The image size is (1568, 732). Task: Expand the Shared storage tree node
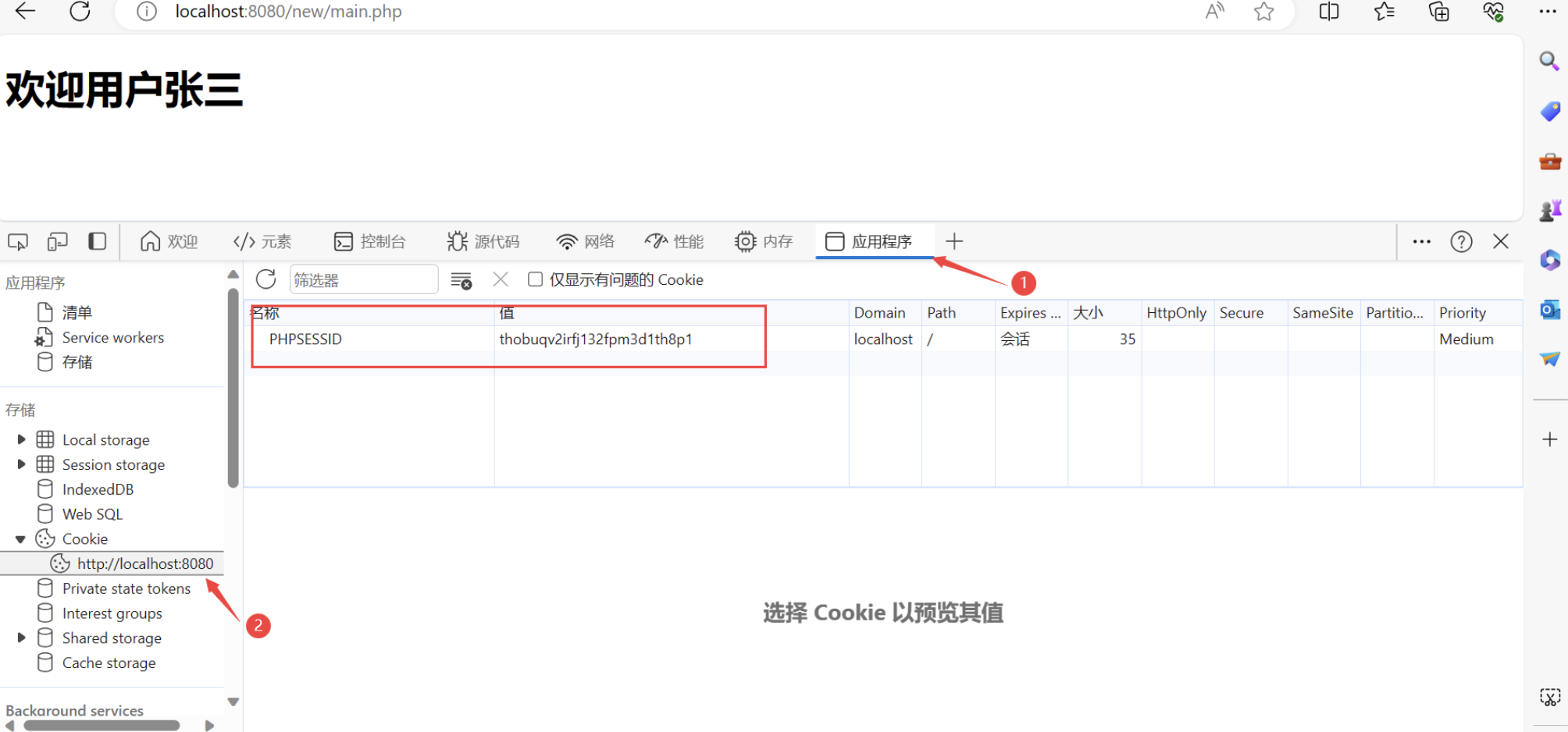(21, 638)
